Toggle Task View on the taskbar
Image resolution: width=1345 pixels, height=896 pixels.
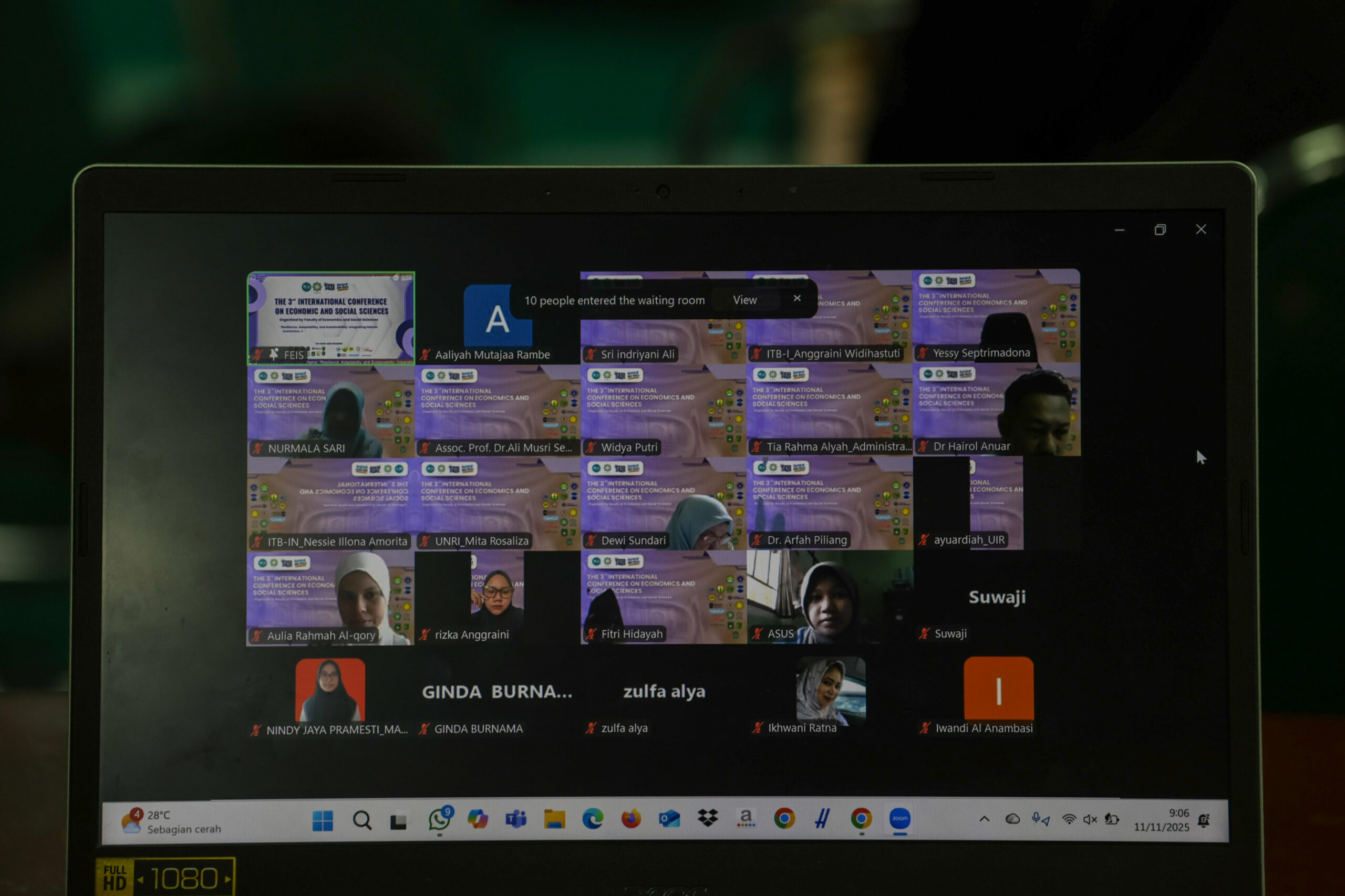(x=398, y=821)
